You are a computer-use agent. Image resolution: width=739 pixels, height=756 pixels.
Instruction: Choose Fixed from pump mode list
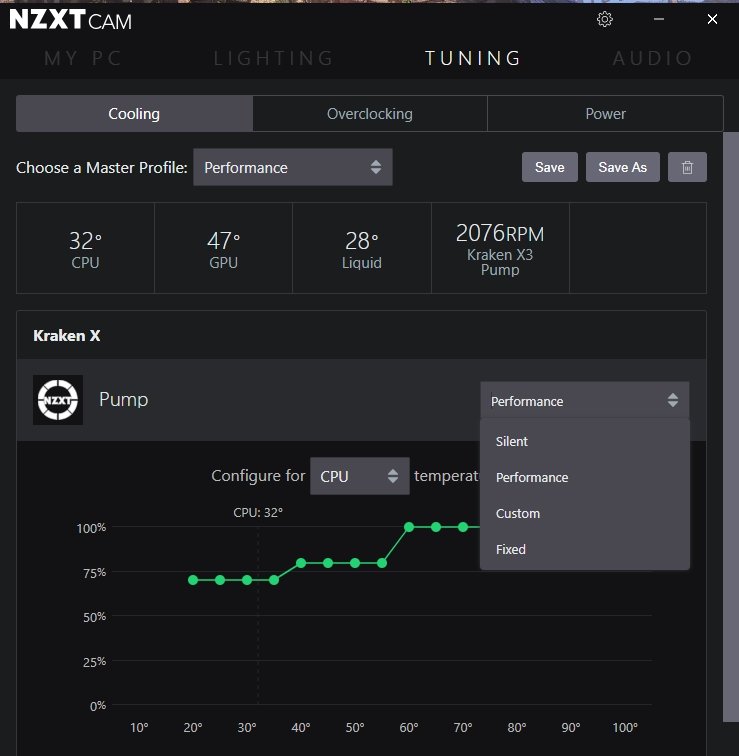point(585,550)
